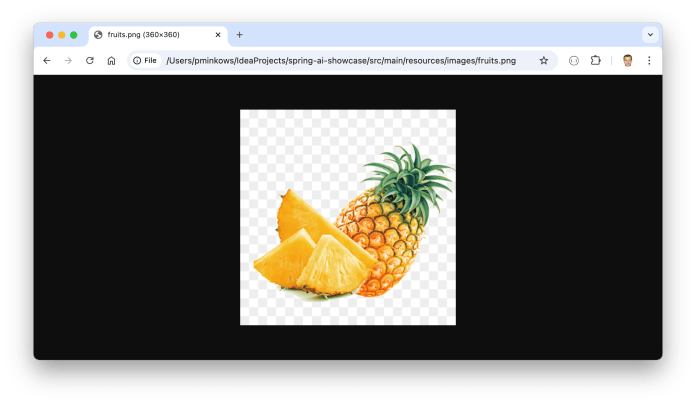This screenshot has width=696, height=404.
Task: Open the home page
Action: click(111, 61)
